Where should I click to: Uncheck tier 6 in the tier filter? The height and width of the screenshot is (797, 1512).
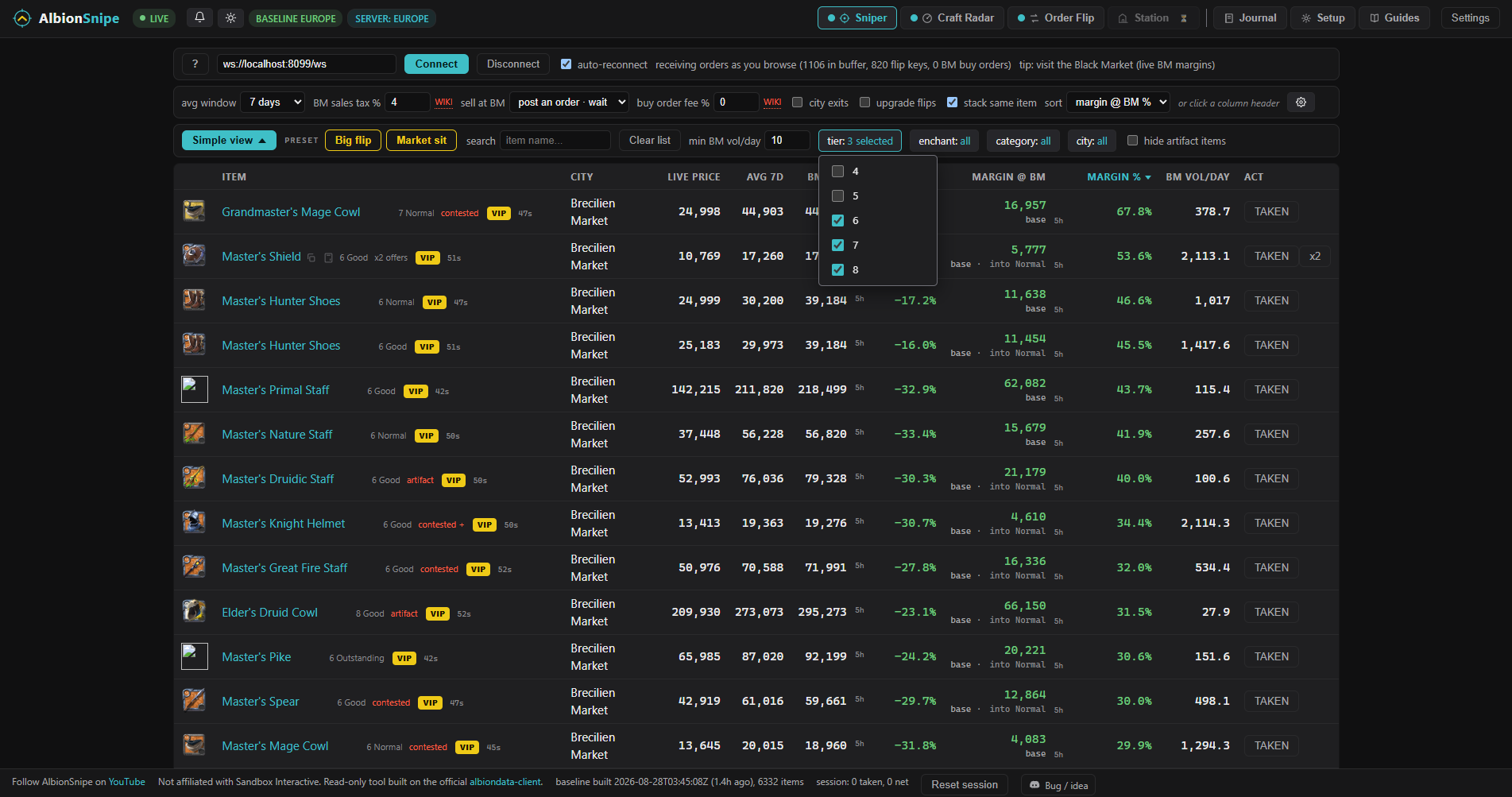837,221
